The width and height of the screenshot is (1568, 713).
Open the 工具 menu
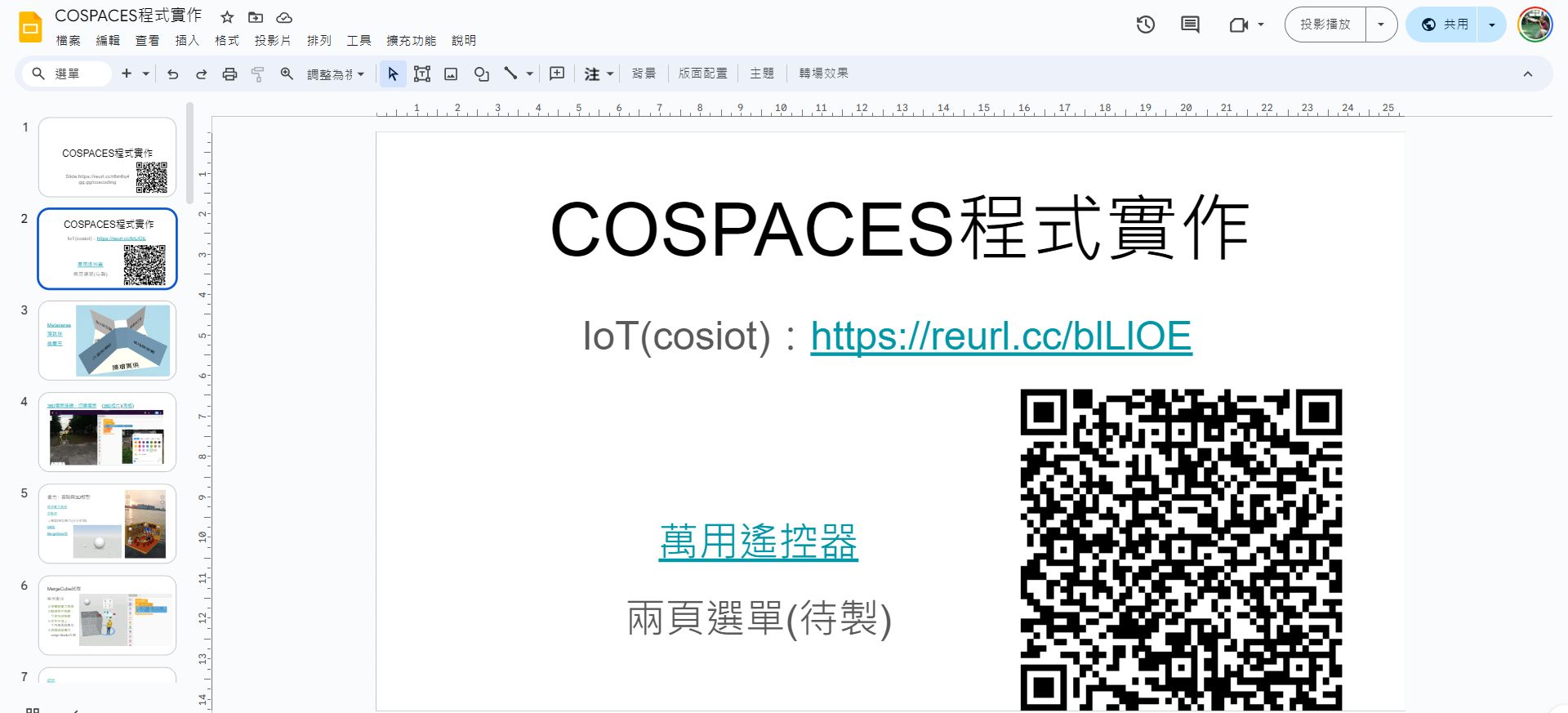point(359,40)
